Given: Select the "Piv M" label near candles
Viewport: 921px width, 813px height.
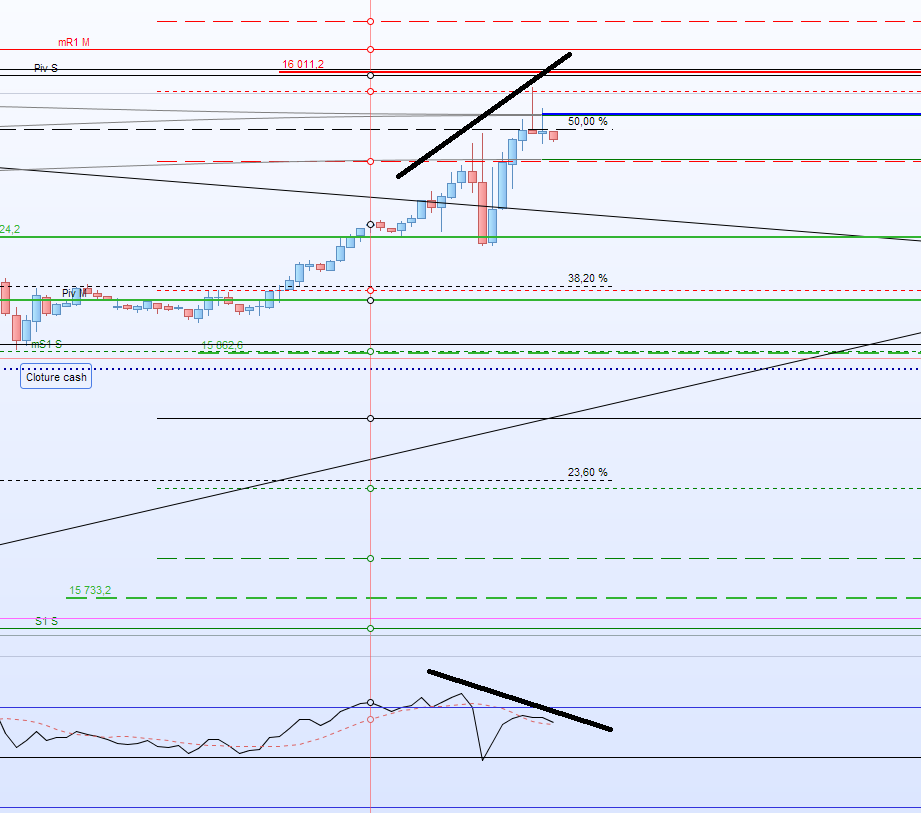Looking at the screenshot, I should [x=75, y=293].
